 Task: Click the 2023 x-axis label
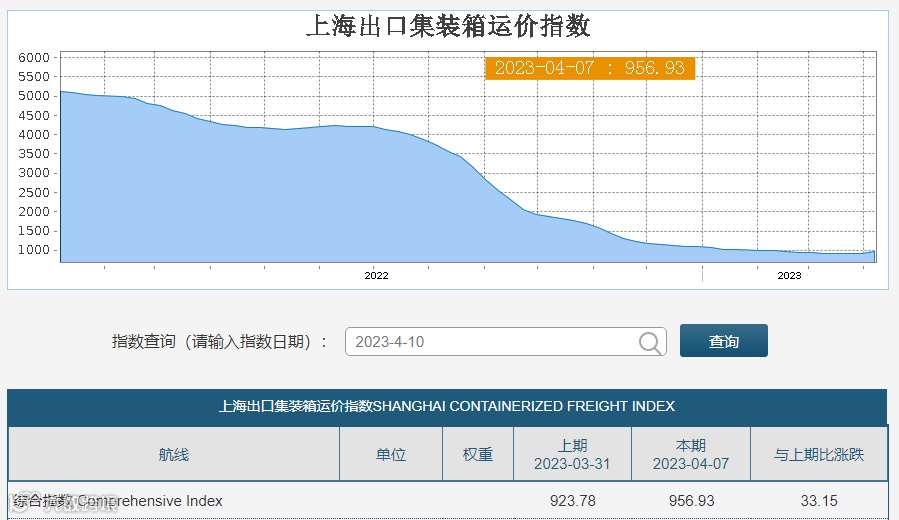click(789, 276)
